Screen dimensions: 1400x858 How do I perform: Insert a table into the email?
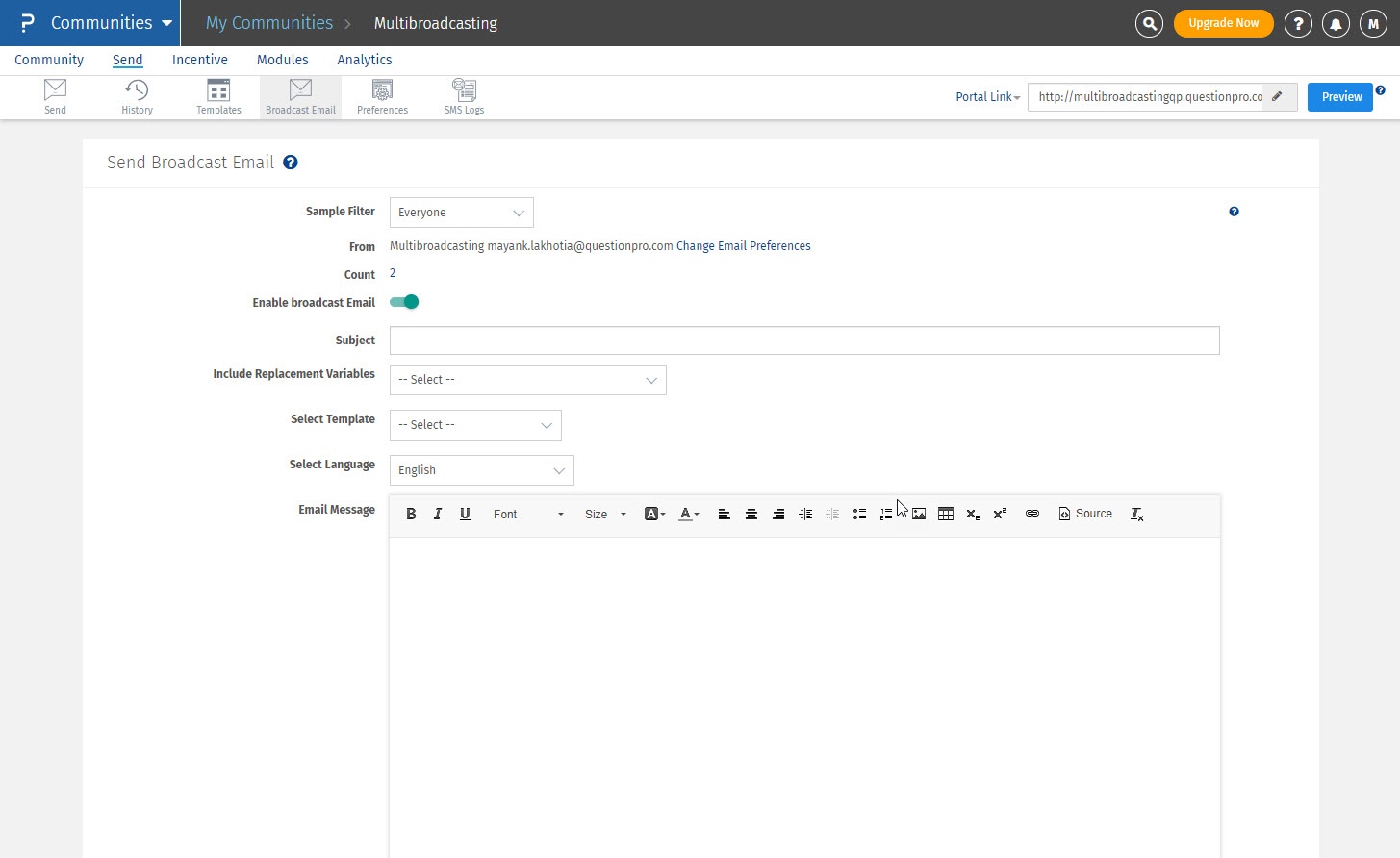(946, 514)
